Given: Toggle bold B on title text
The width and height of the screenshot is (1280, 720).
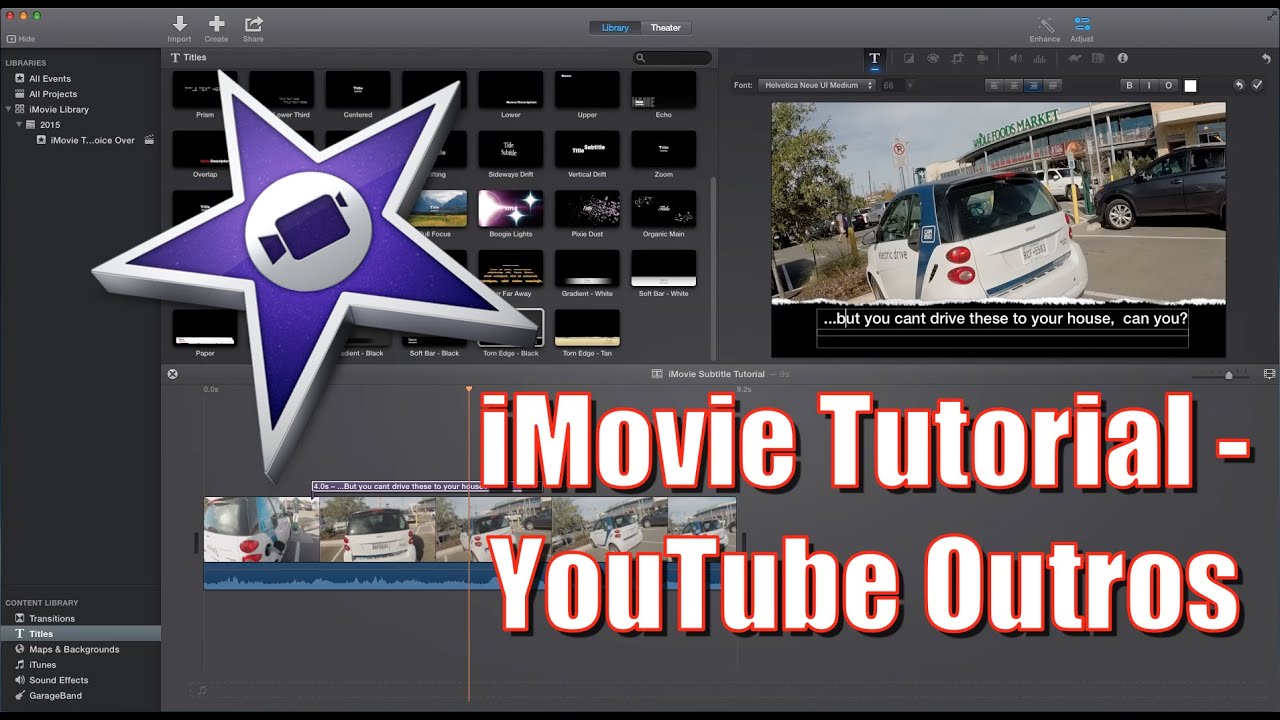Looking at the screenshot, I should point(1130,86).
